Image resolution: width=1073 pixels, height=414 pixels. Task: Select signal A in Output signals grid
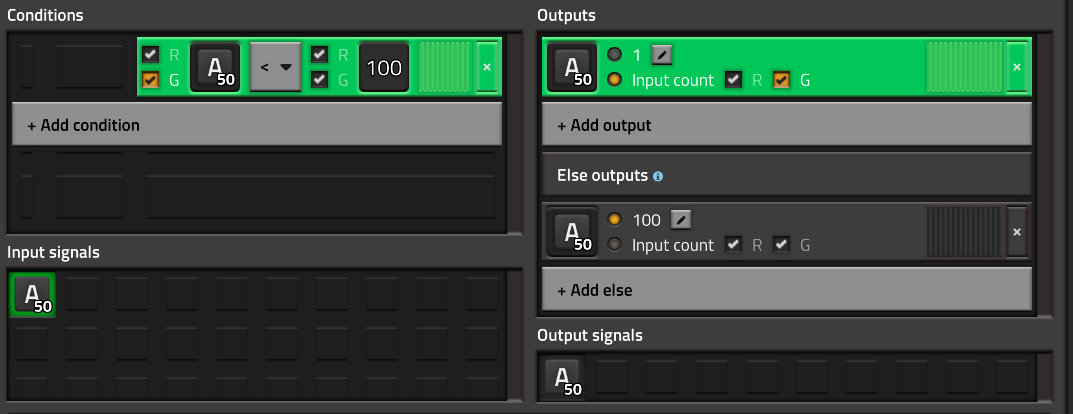coord(562,377)
